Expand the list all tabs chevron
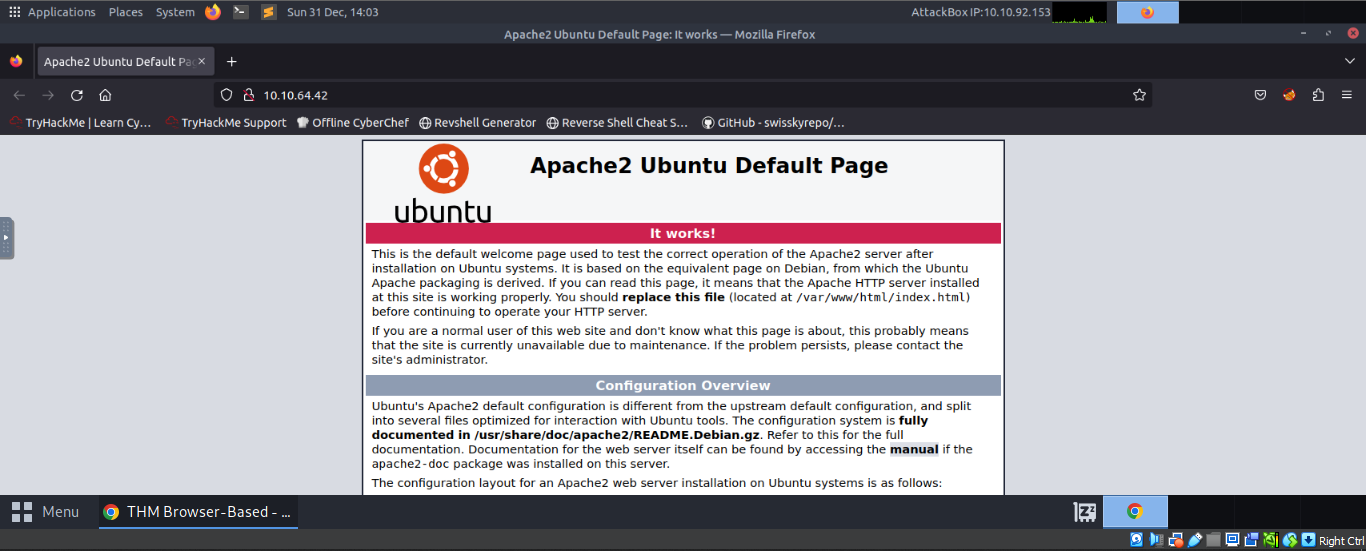 pyautogui.click(x=1350, y=61)
